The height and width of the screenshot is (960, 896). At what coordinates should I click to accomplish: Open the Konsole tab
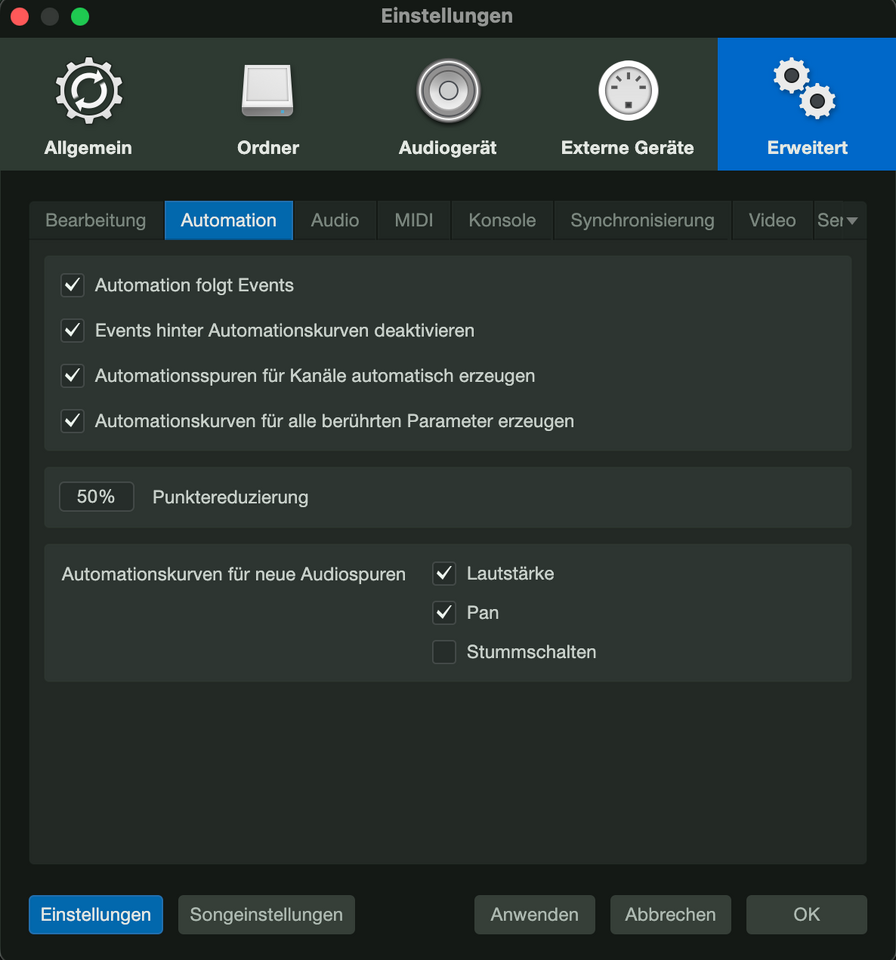pyautogui.click(x=502, y=221)
